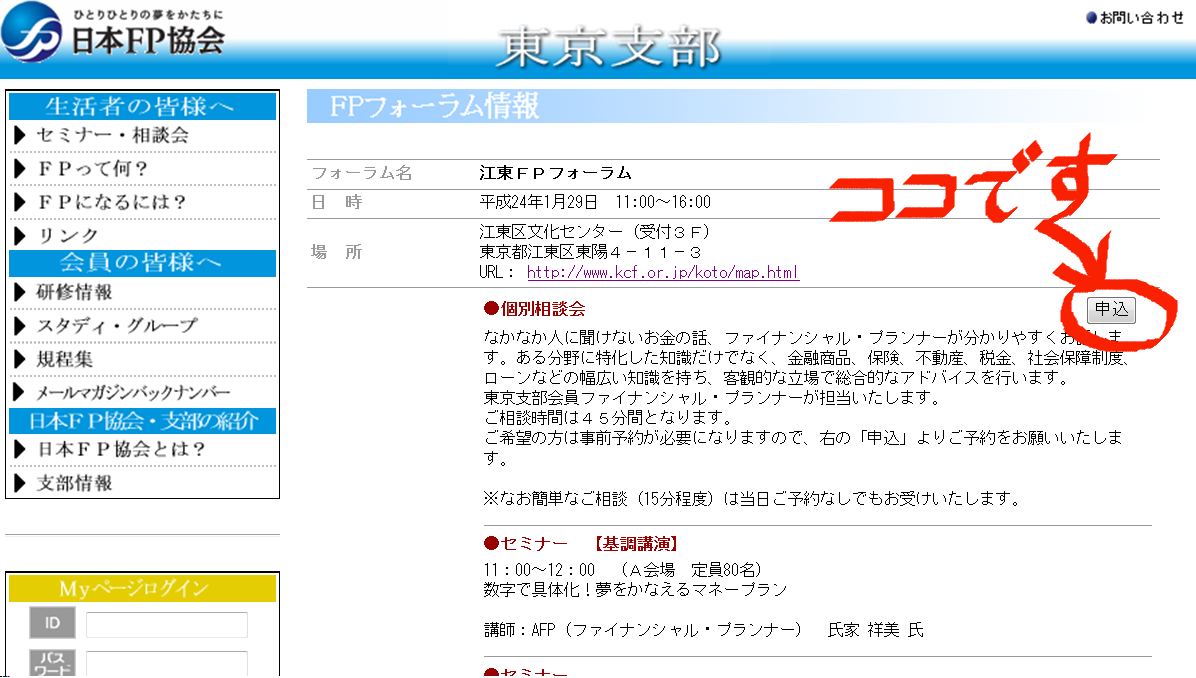Focus the ID login input field
Screen dimensions: 1196x678
(167, 625)
